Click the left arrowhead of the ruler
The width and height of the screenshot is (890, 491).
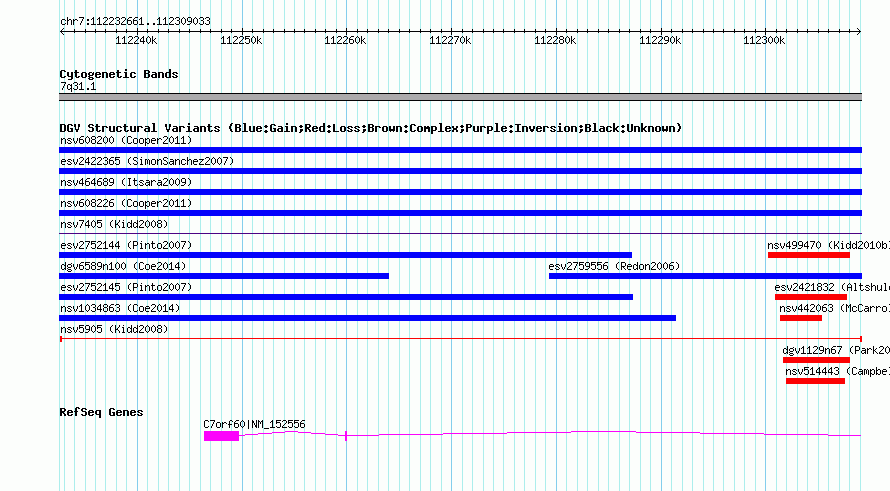click(x=62, y=31)
